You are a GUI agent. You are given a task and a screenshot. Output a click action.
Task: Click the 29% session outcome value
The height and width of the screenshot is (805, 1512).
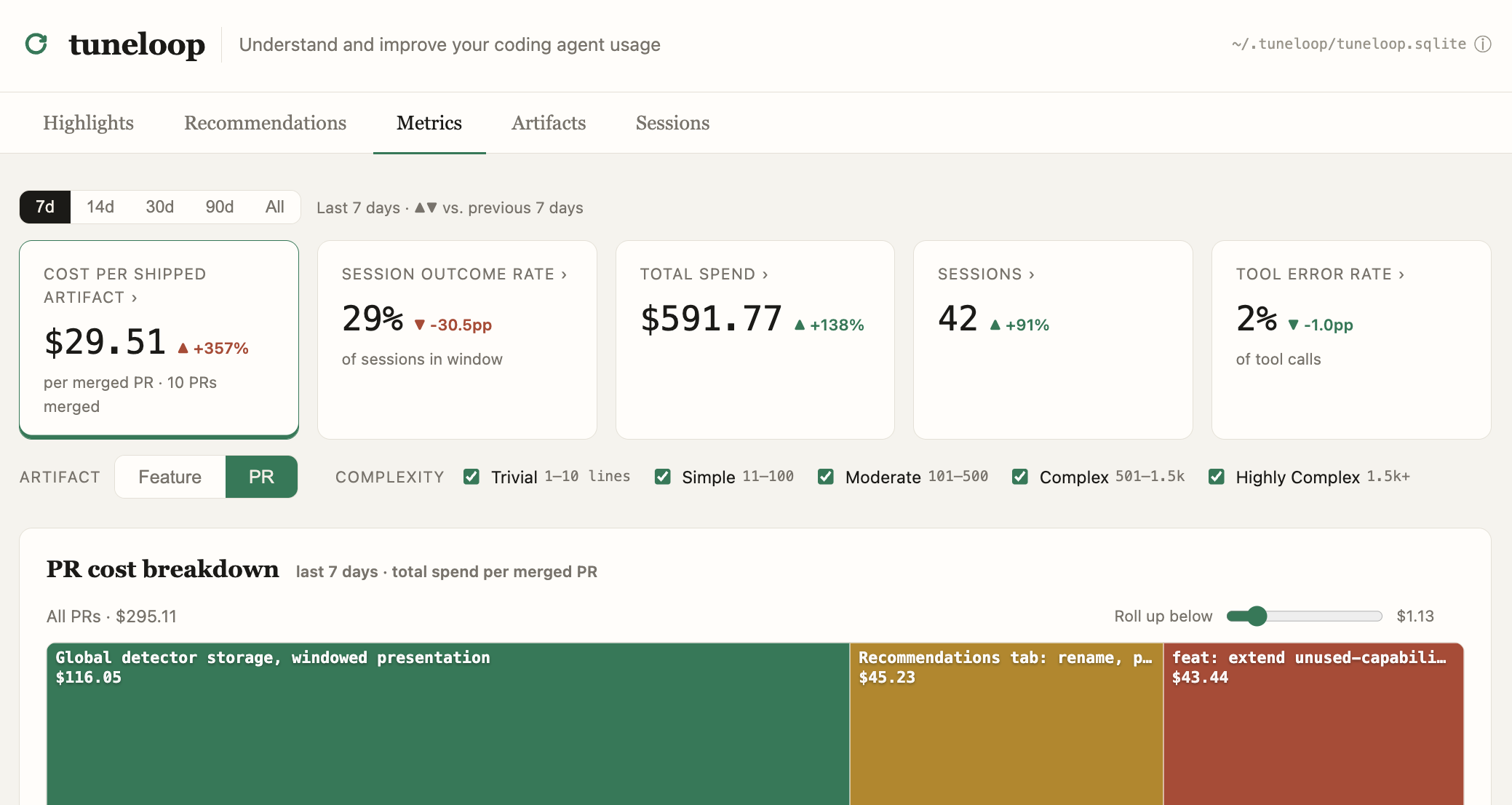tap(373, 319)
